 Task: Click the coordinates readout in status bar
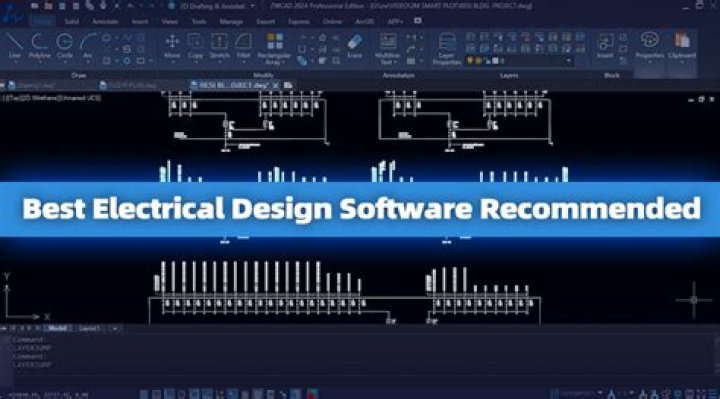click(x=48, y=394)
